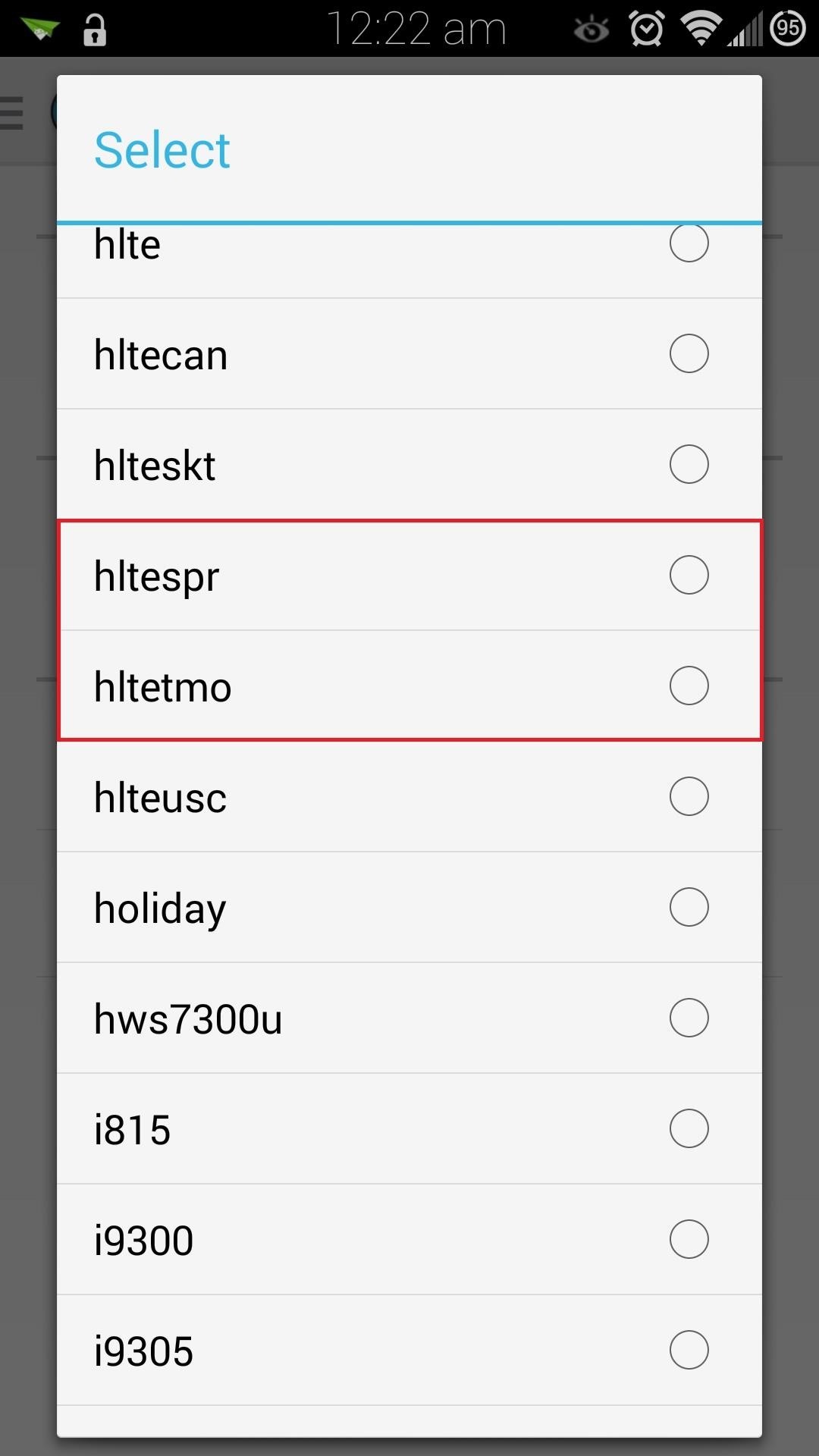The height and width of the screenshot is (1456, 819).
Task: Select the hltetmo radio button
Action: click(689, 686)
